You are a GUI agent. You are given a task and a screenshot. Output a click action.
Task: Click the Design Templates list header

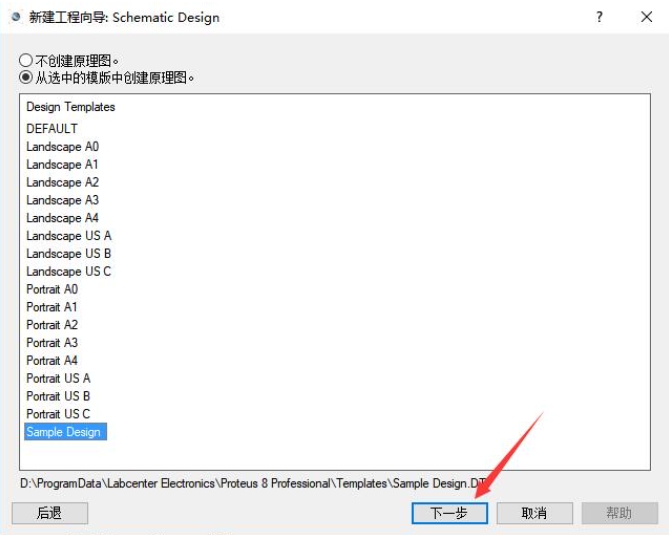pos(71,107)
